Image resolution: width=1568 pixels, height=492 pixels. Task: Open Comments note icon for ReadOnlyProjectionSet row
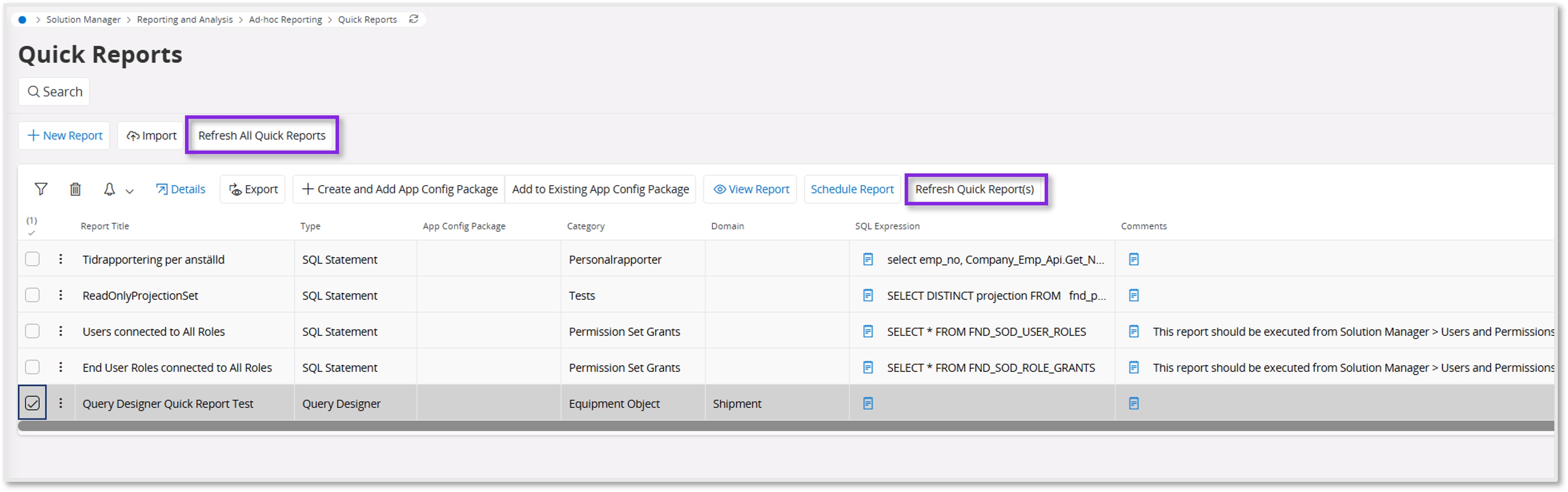tap(1133, 295)
